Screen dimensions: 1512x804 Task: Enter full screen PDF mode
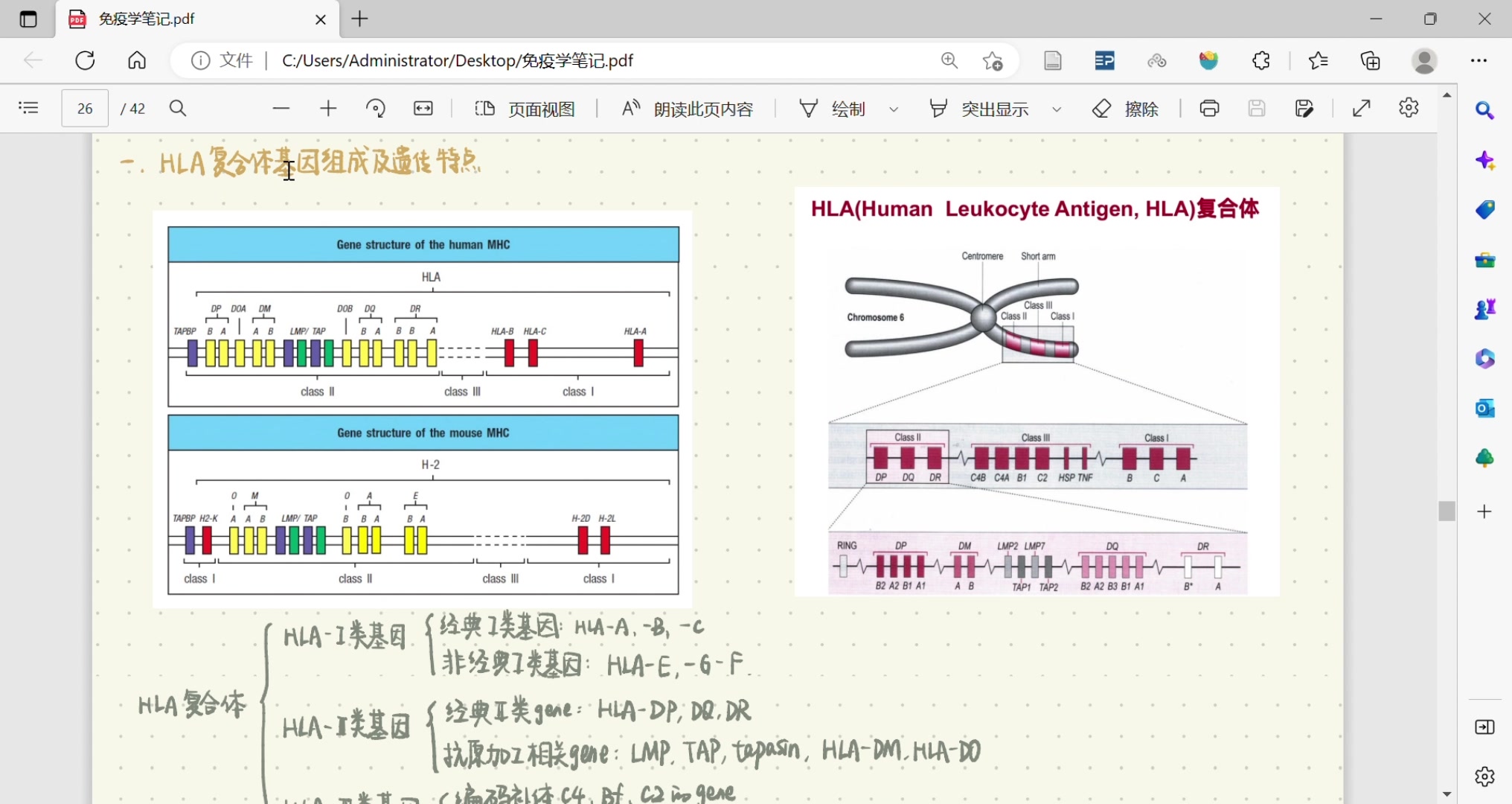[x=1362, y=109]
